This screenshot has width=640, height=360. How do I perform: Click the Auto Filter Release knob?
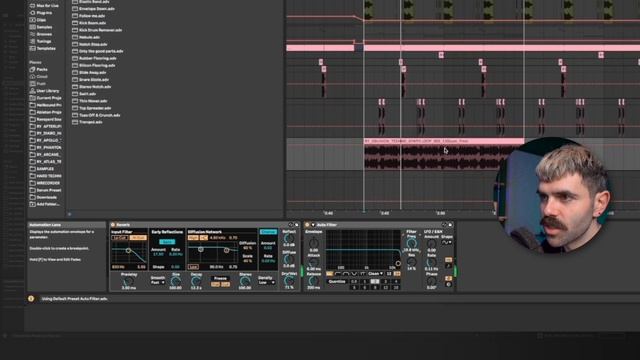313,280
